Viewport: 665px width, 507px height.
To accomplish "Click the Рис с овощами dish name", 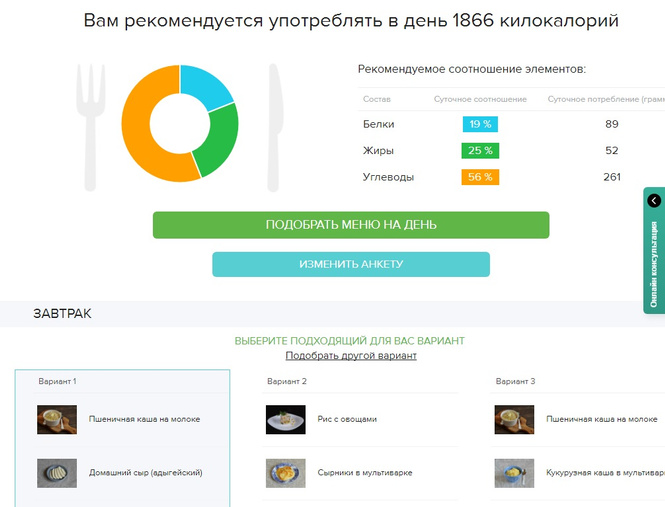I will click(x=347, y=419).
